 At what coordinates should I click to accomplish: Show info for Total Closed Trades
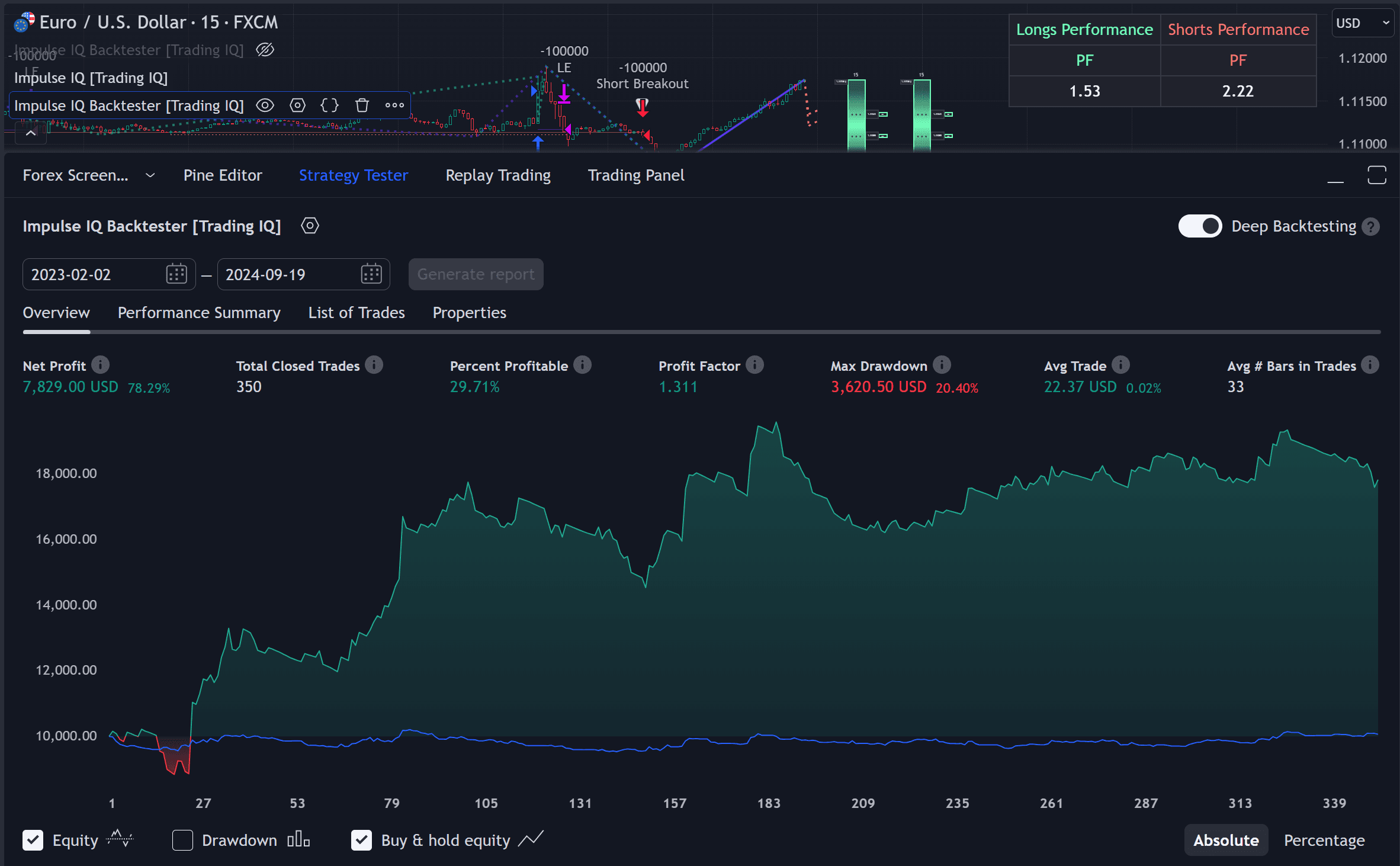(x=374, y=365)
